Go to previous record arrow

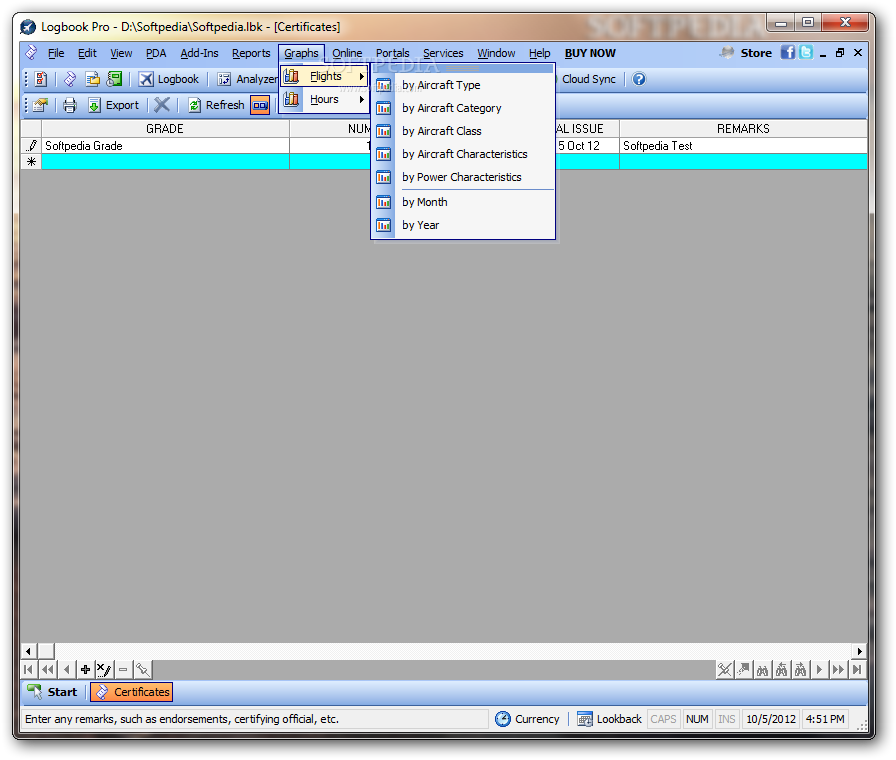pos(67,669)
